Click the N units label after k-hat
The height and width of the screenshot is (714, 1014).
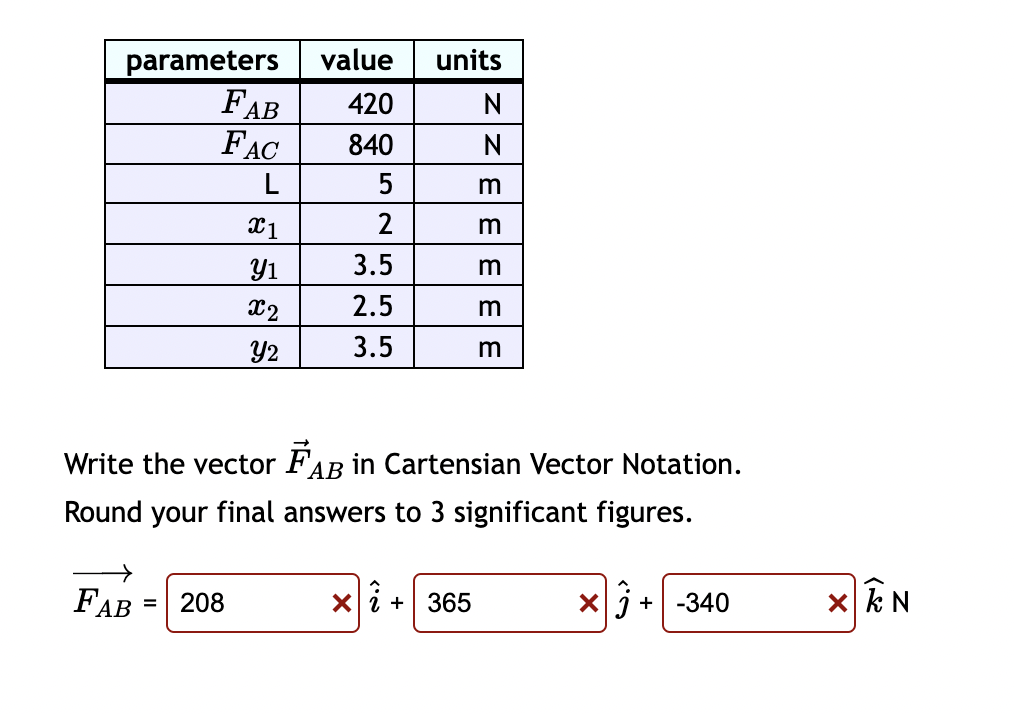pyautogui.click(x=903, y=601)
